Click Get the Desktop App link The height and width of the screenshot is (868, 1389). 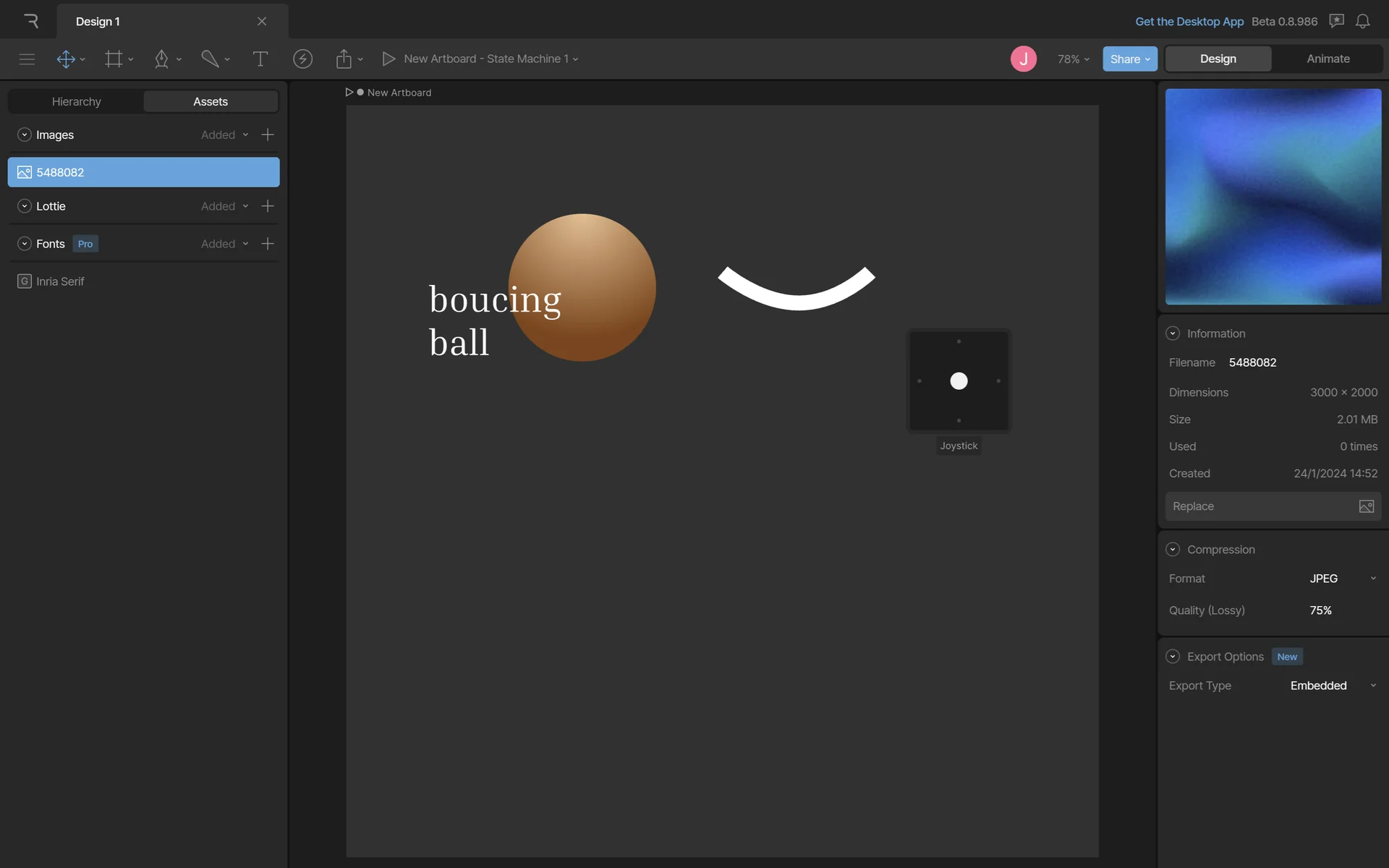point(1189,21)
